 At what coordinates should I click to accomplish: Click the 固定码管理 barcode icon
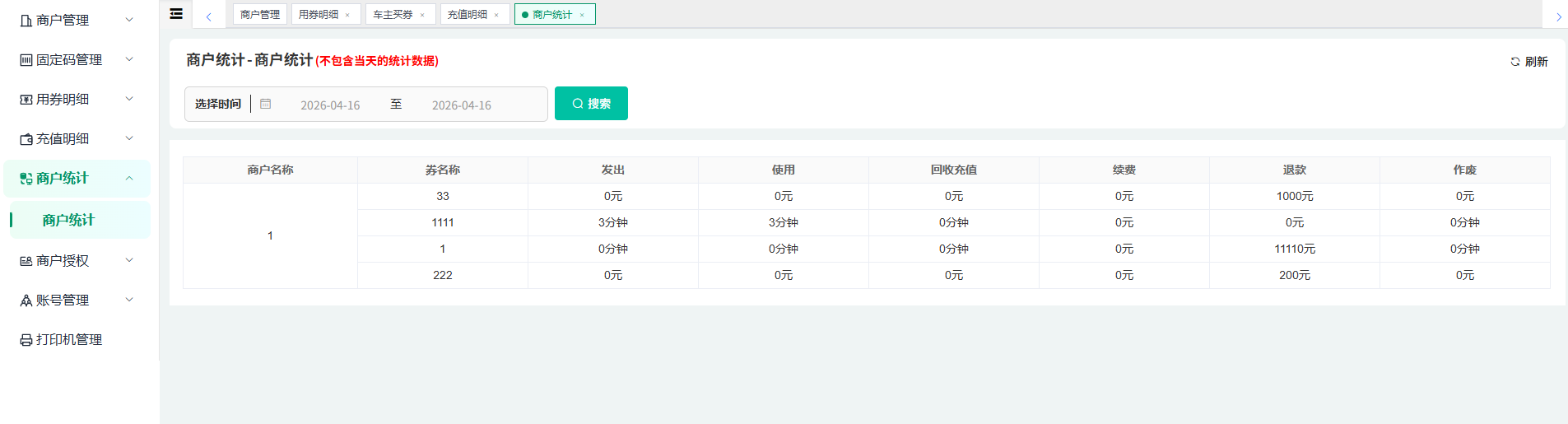[x=26, y=60]
